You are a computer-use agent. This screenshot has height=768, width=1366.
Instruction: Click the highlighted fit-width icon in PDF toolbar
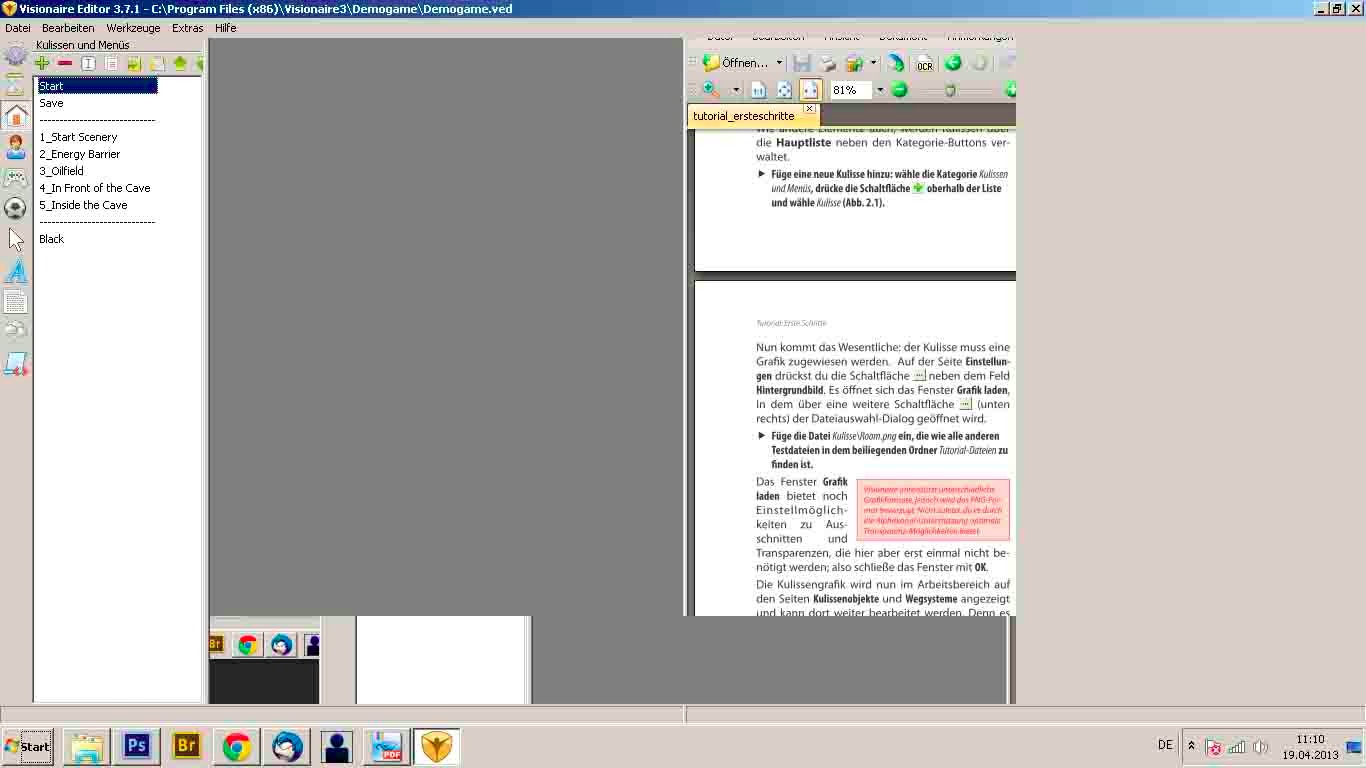tap(810, 90)
